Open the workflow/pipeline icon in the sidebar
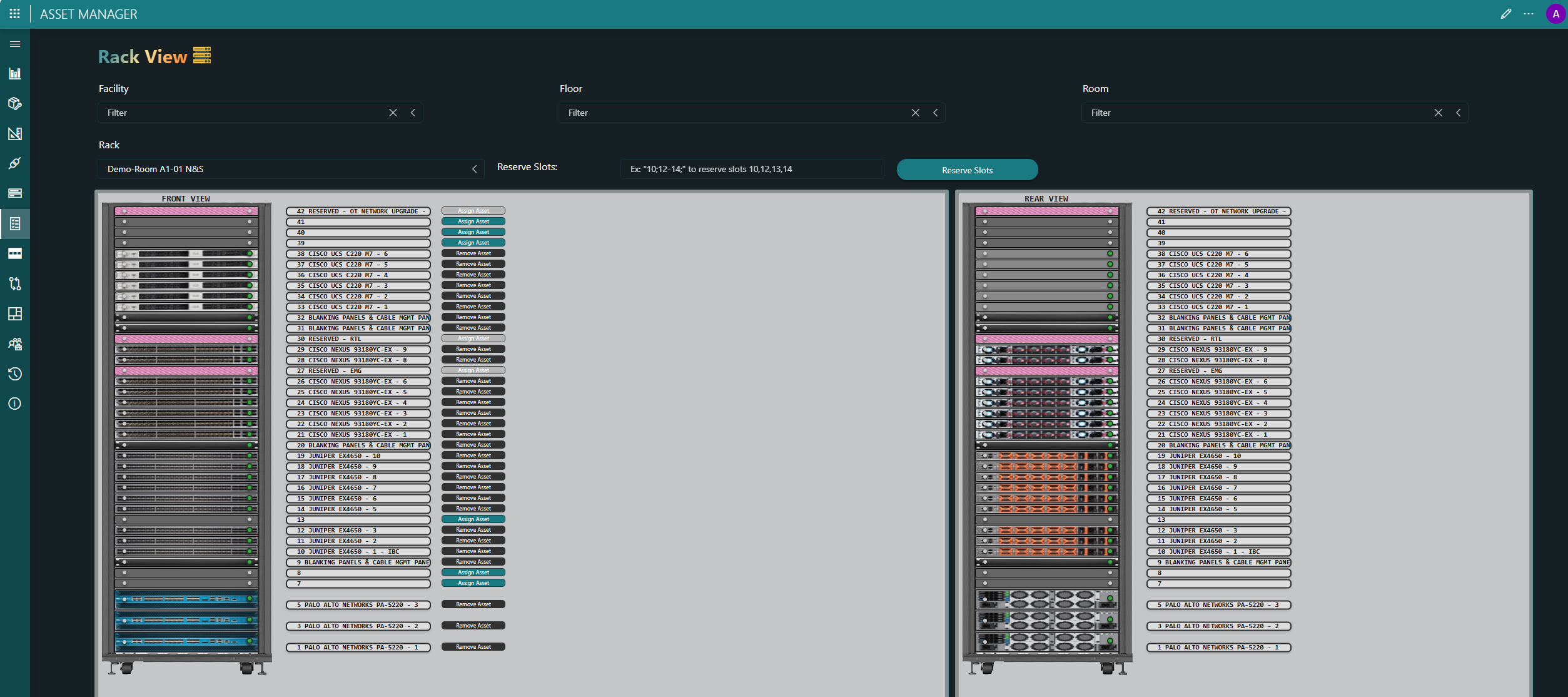1568x697 pixels. coord(14,283)
